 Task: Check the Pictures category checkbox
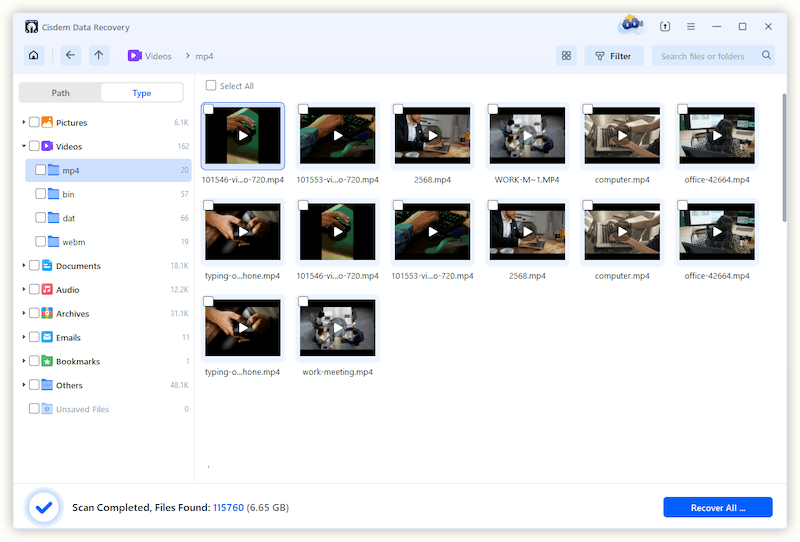pyautogui.click(x=34, y=122)
